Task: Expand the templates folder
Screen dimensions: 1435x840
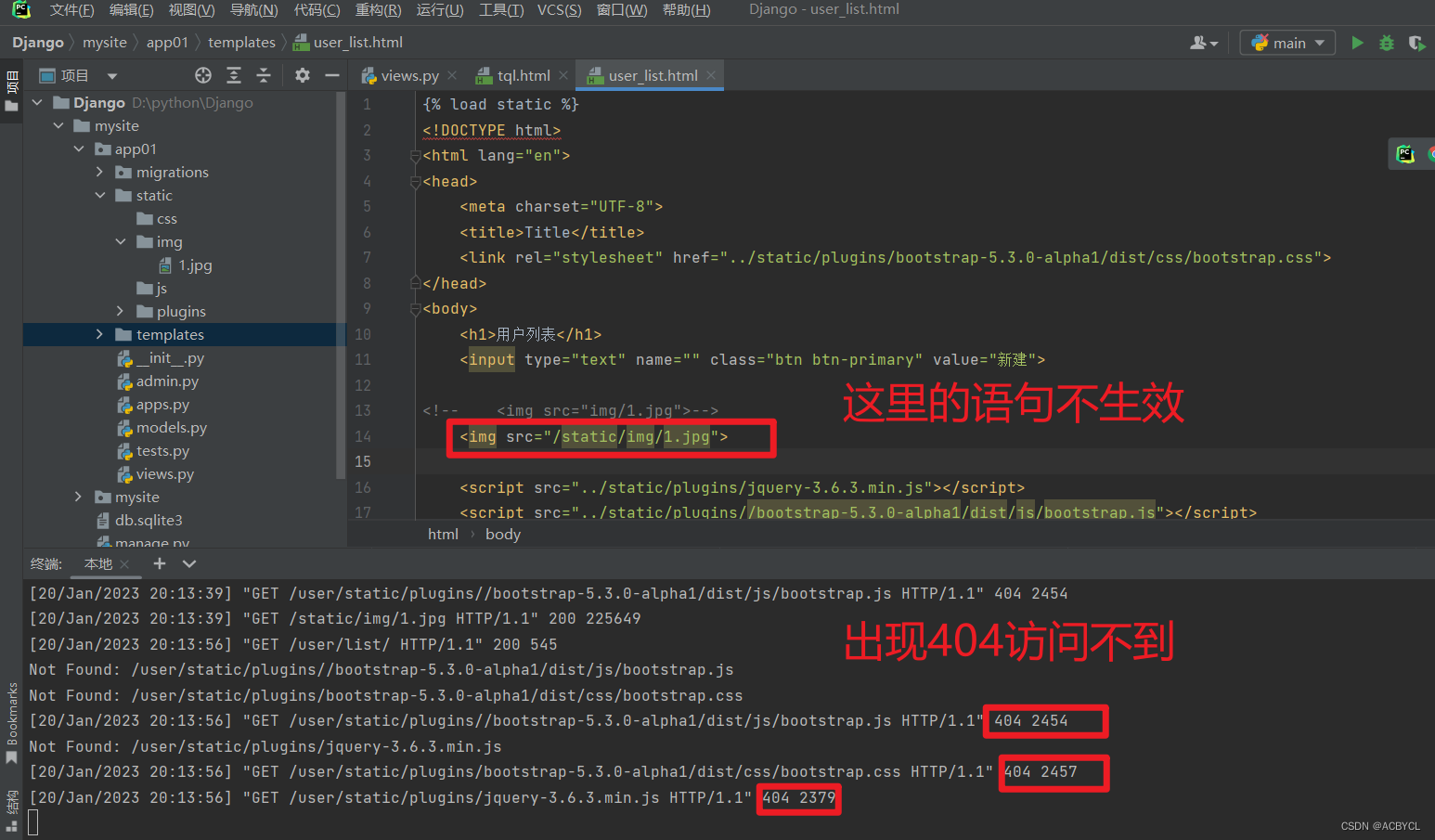Action: (99, 334)
